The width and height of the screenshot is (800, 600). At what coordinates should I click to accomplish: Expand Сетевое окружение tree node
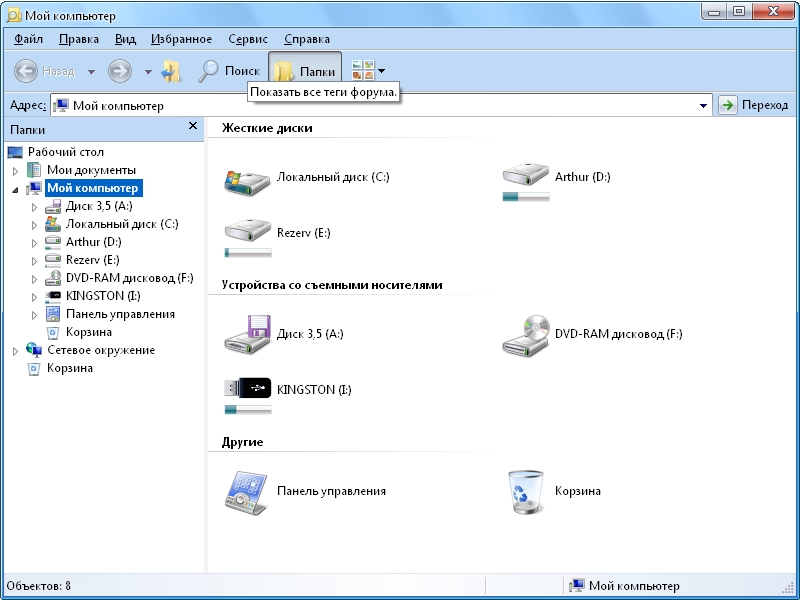pos(15,351)
